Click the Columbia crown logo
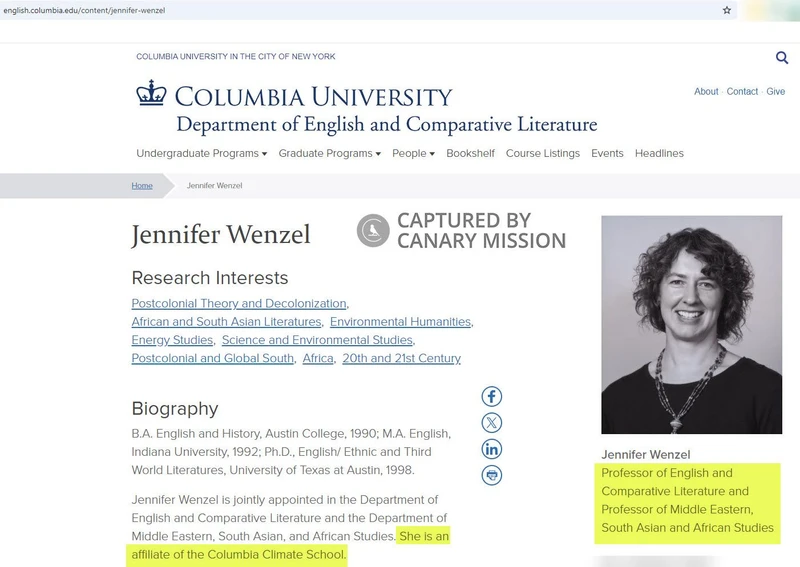This screenshot has width=800, height=567. coord(151,93)
